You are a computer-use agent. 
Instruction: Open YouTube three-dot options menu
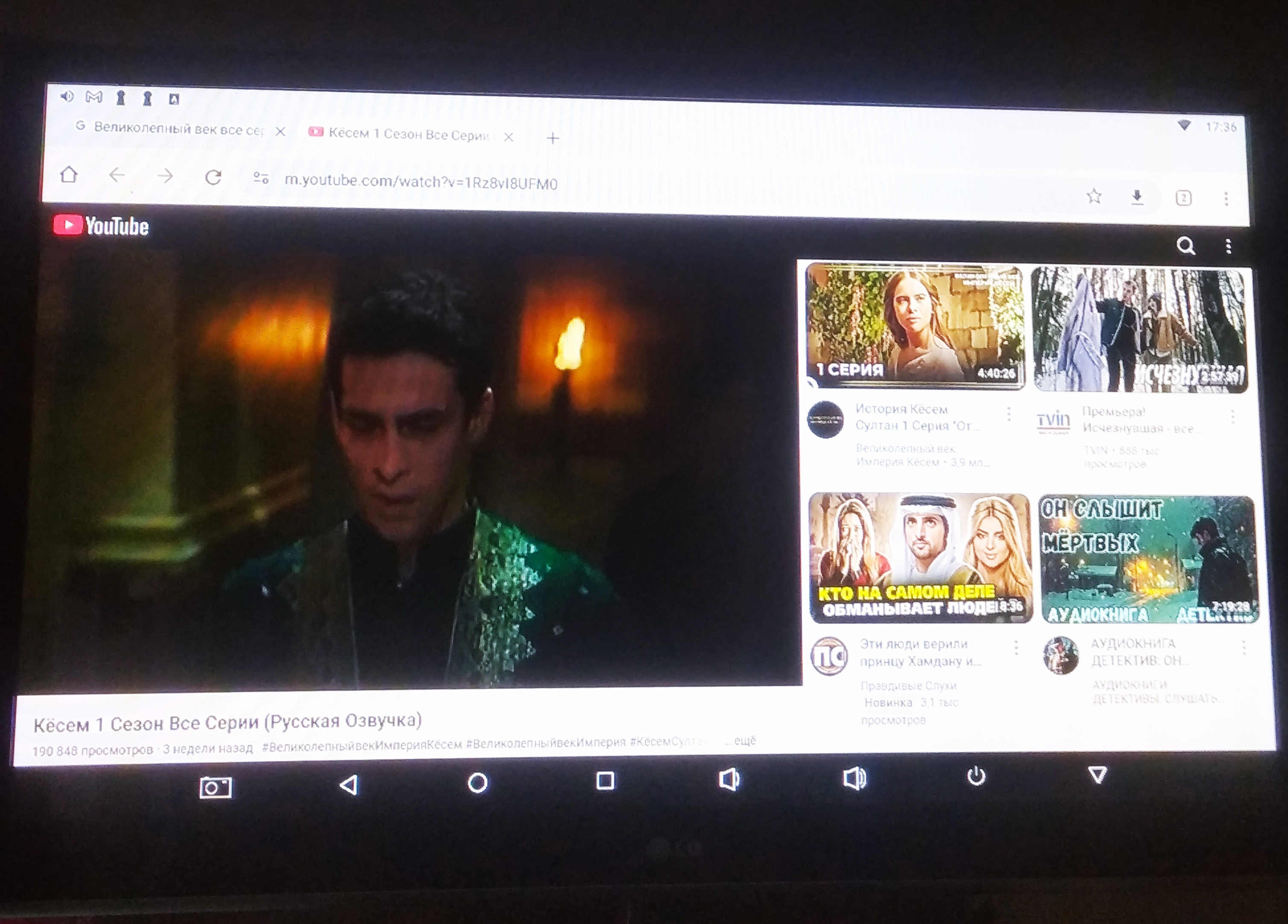pyautogui.click(x=1228, y=246)
